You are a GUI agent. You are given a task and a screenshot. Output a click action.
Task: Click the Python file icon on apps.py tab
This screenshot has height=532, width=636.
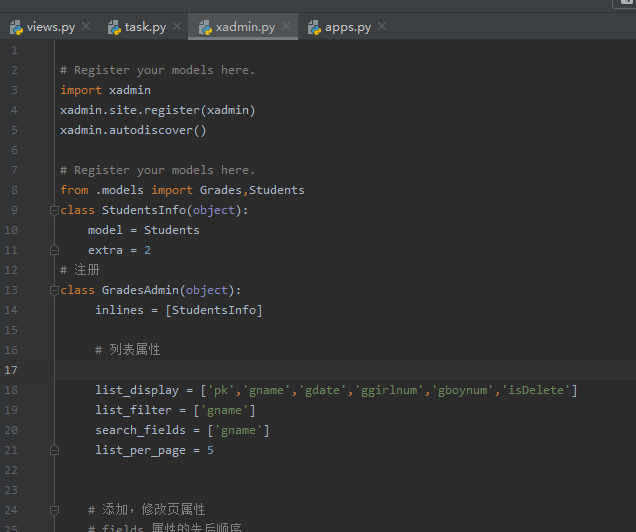point(314,28)
